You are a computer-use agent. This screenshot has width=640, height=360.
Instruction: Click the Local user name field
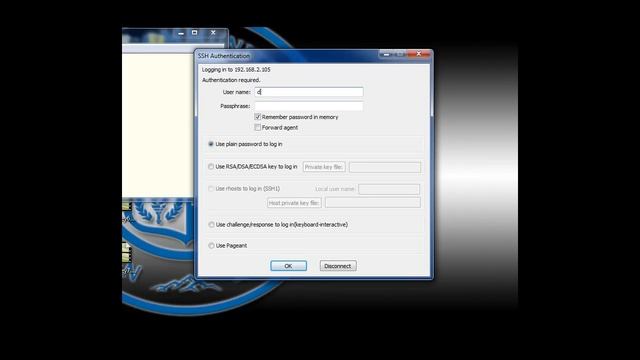tap(389, 189)
